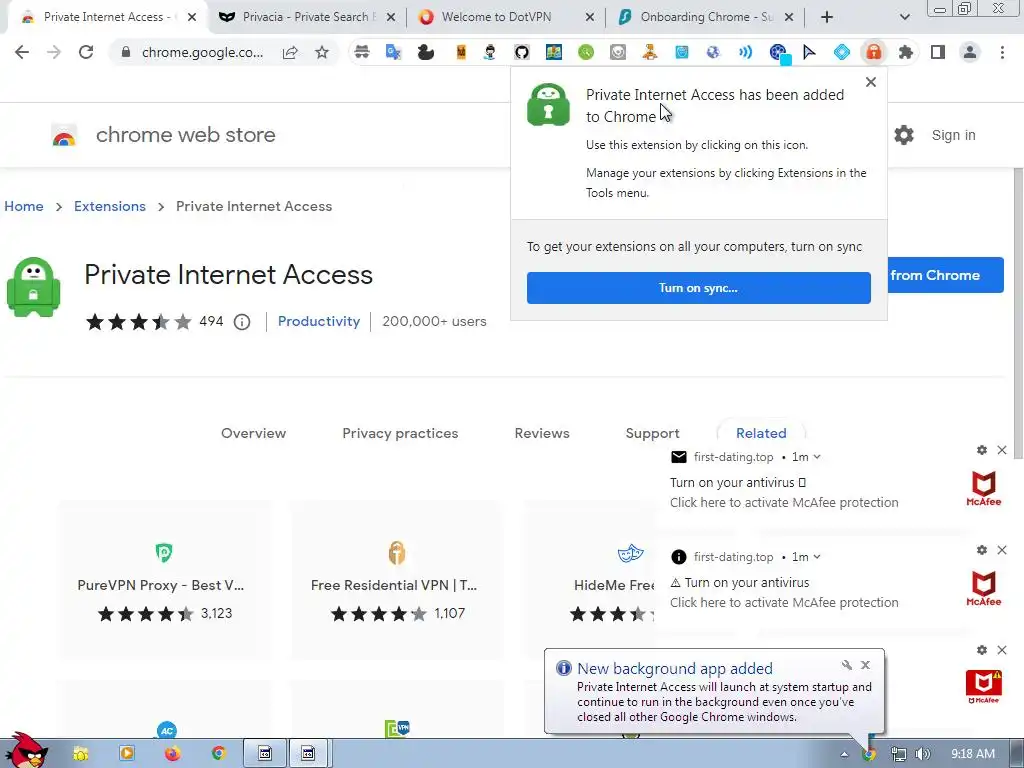Open the Chrome profile avatar menu
The height and width of the screenshot is (768, 1024).
coord(970,52)
